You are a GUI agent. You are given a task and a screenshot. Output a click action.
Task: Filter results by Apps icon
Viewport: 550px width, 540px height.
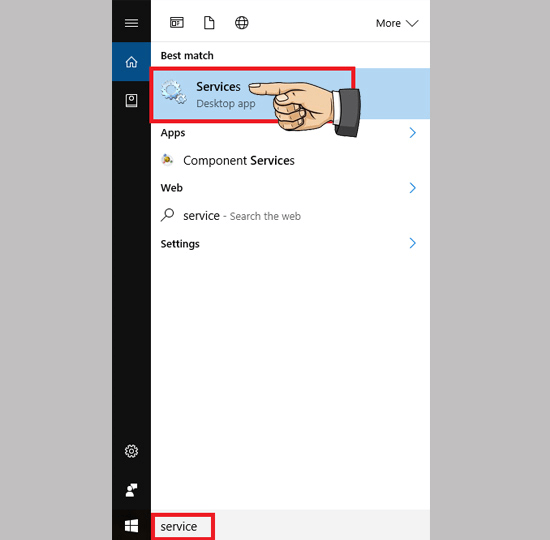(x=177, y=23)
